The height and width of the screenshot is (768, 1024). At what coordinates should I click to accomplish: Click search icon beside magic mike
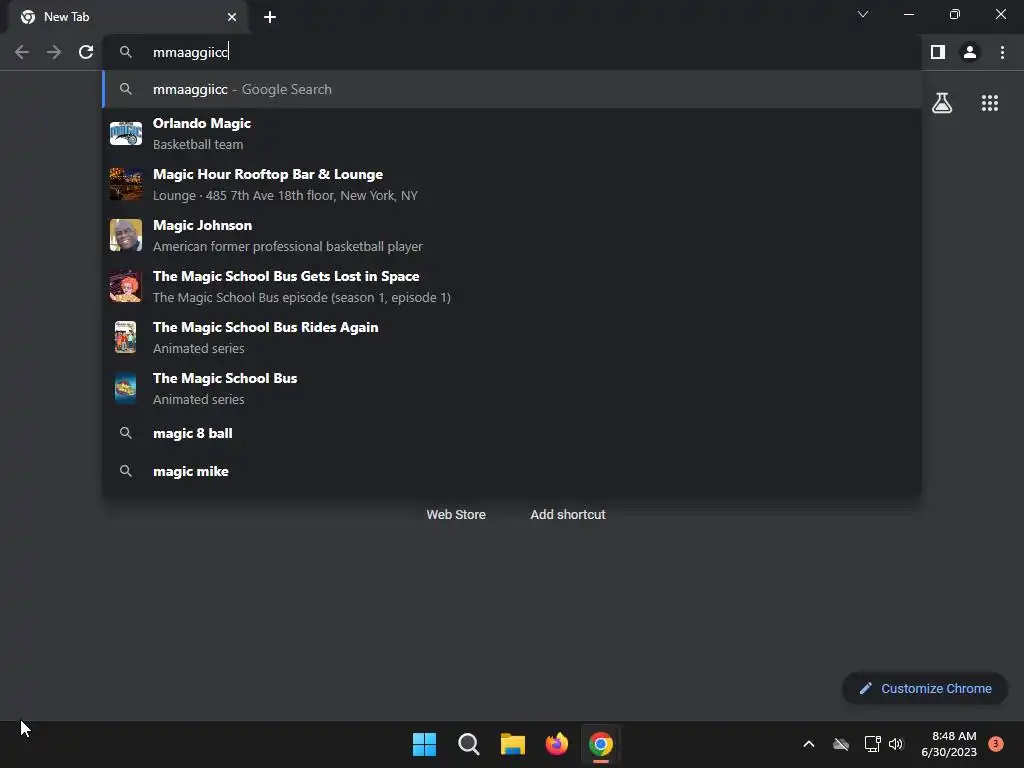(x=125, y=471)
